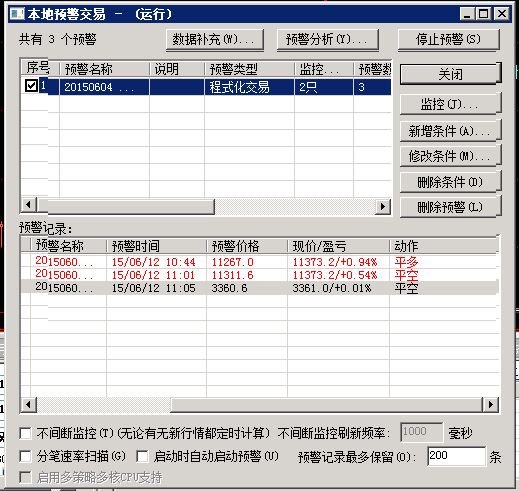
Task: Click the records list horizontal scrollbar thumb
Action: 326,405
